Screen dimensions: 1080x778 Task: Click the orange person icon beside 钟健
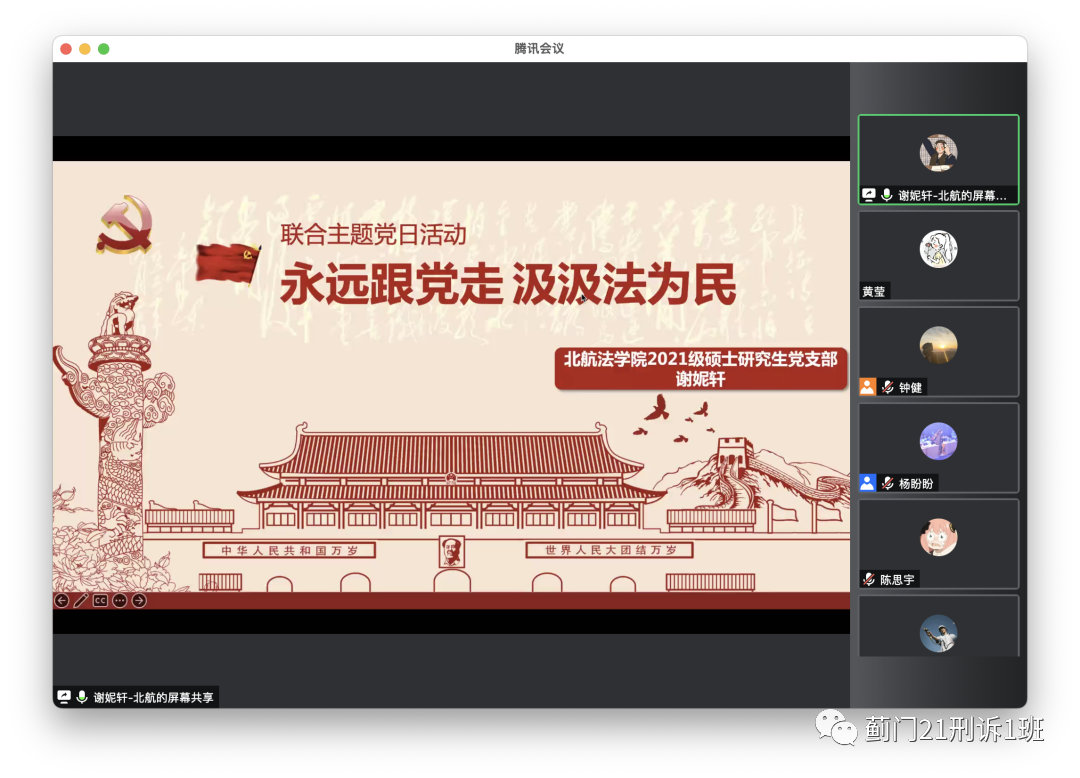867,387
